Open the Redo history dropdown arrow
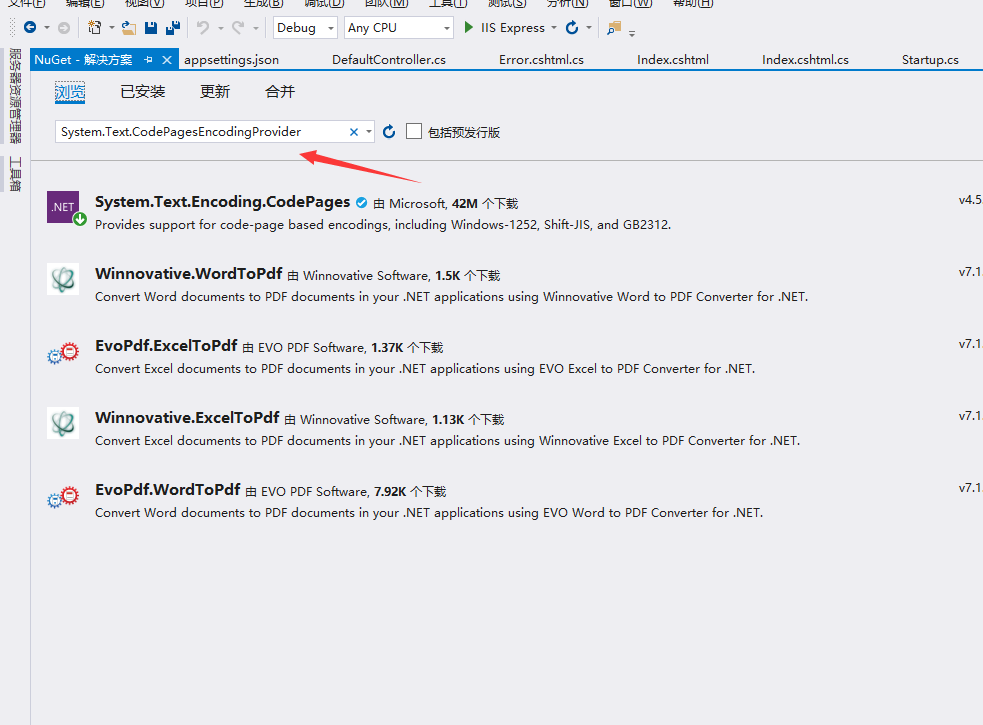983x725 pixels. [256, 28]
